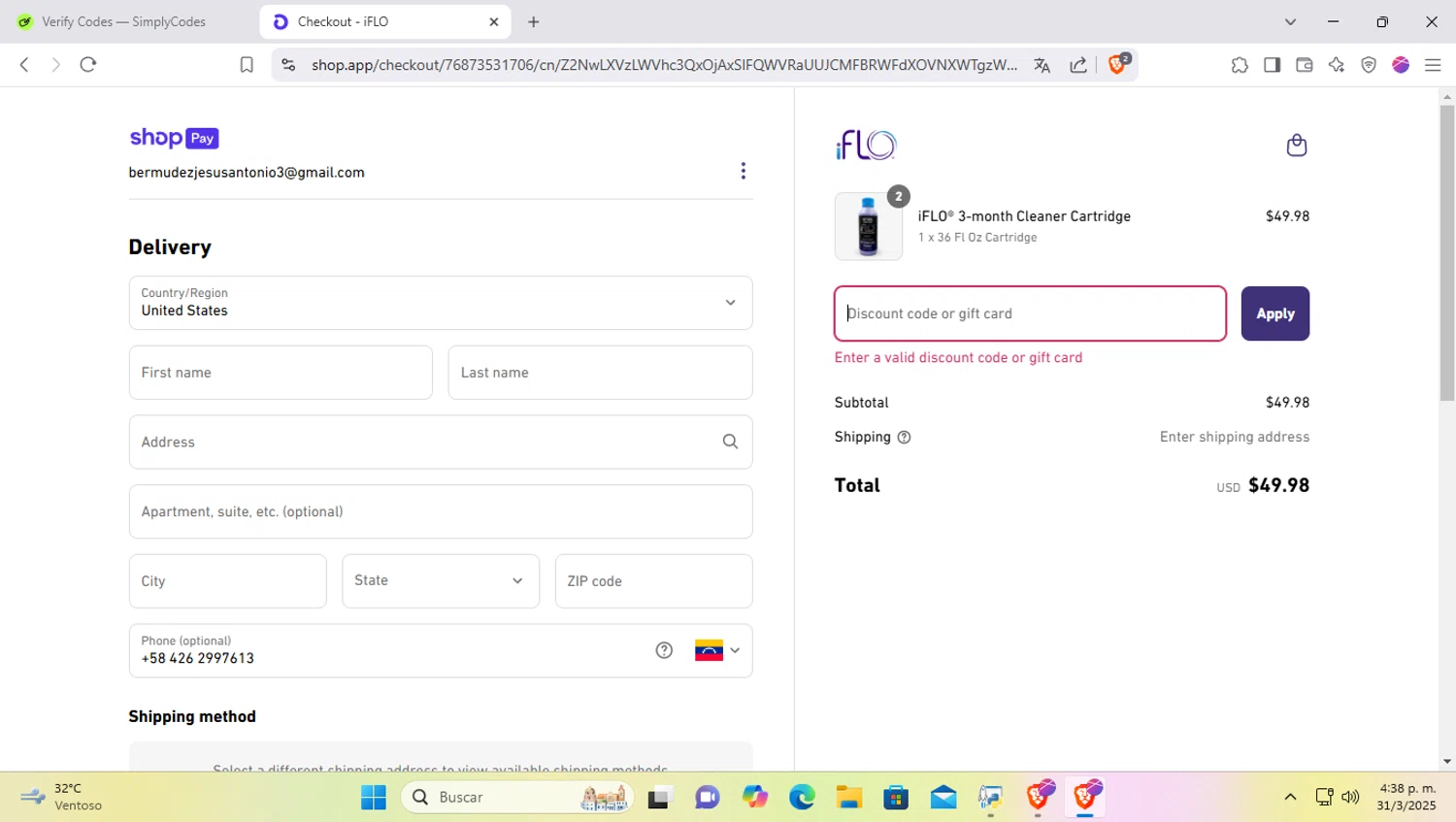Screen dimensions: 1456x822
Task: Open the State dropdown
Action: (441, 581)
